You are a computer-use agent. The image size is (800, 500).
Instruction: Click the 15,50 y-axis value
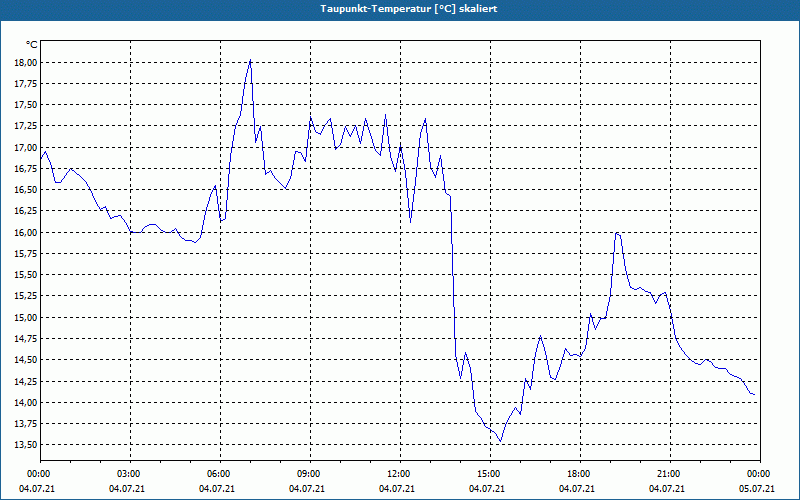click(x=25, y=275)
